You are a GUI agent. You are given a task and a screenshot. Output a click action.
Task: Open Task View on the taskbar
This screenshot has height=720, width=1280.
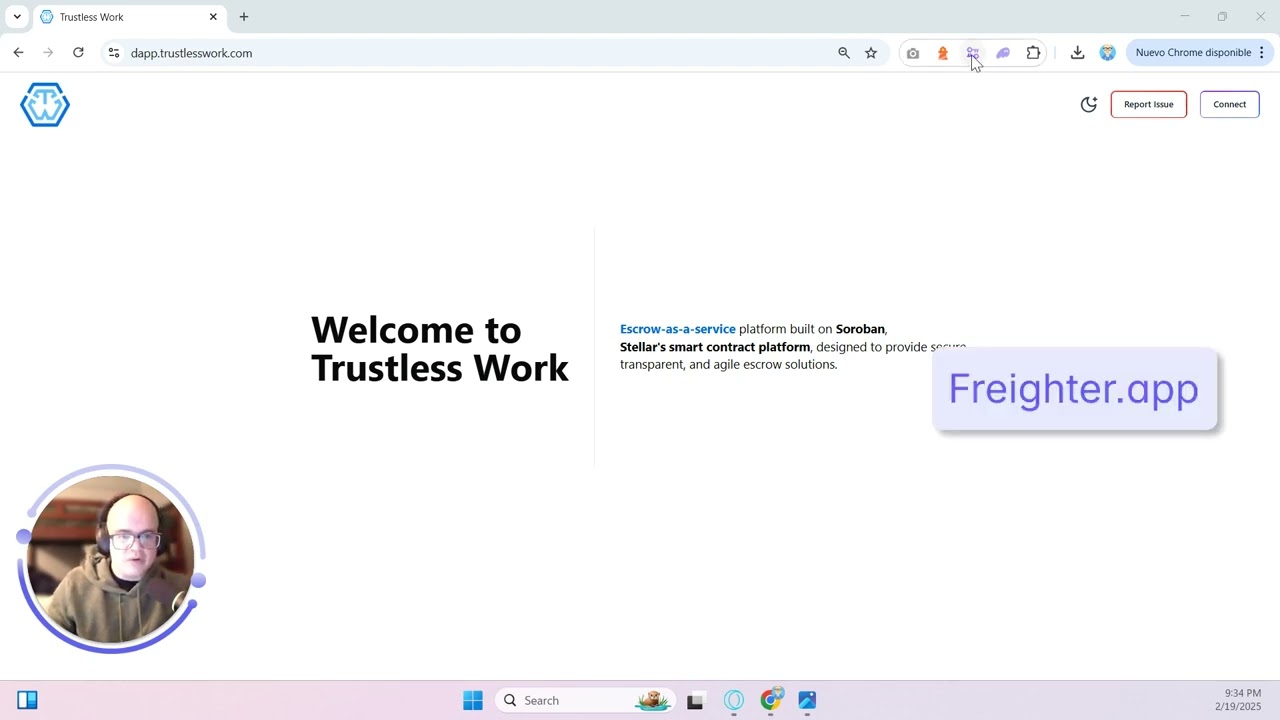tap(695, 700)
